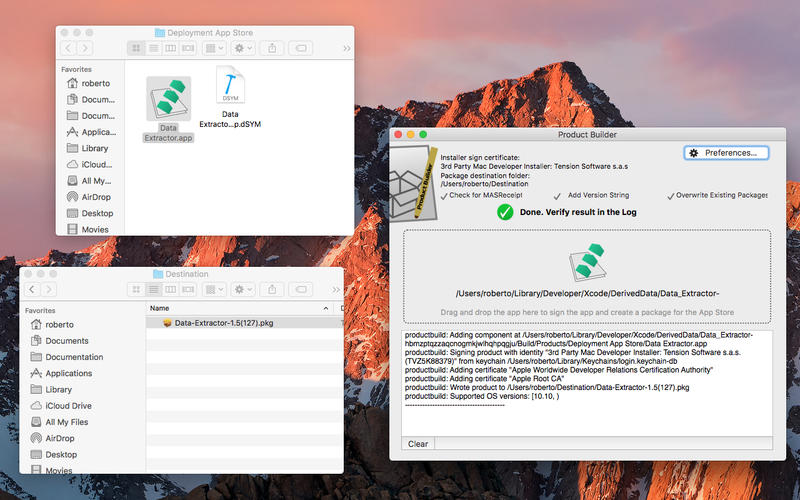Open AirDrop in Deployment App Store sidebar
This screenshot has height=500, width=800.
pyautogui.click(x=89, y=197)
